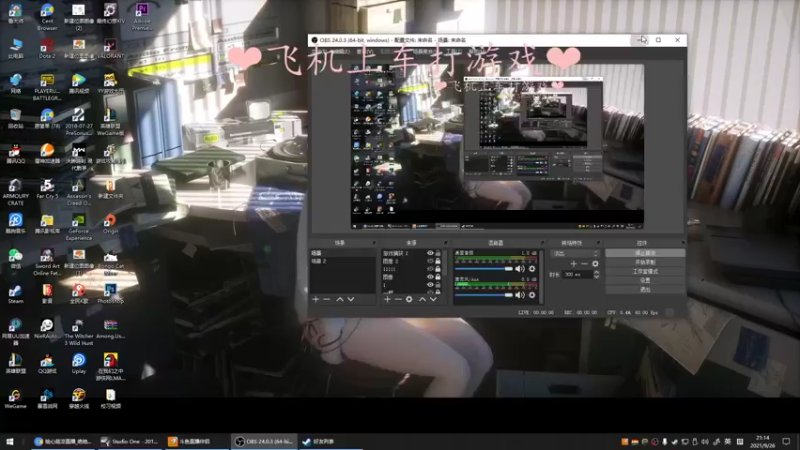
Task: Select the Far Cry 5 desktop shortcut
Action: (x=47, y=189)
